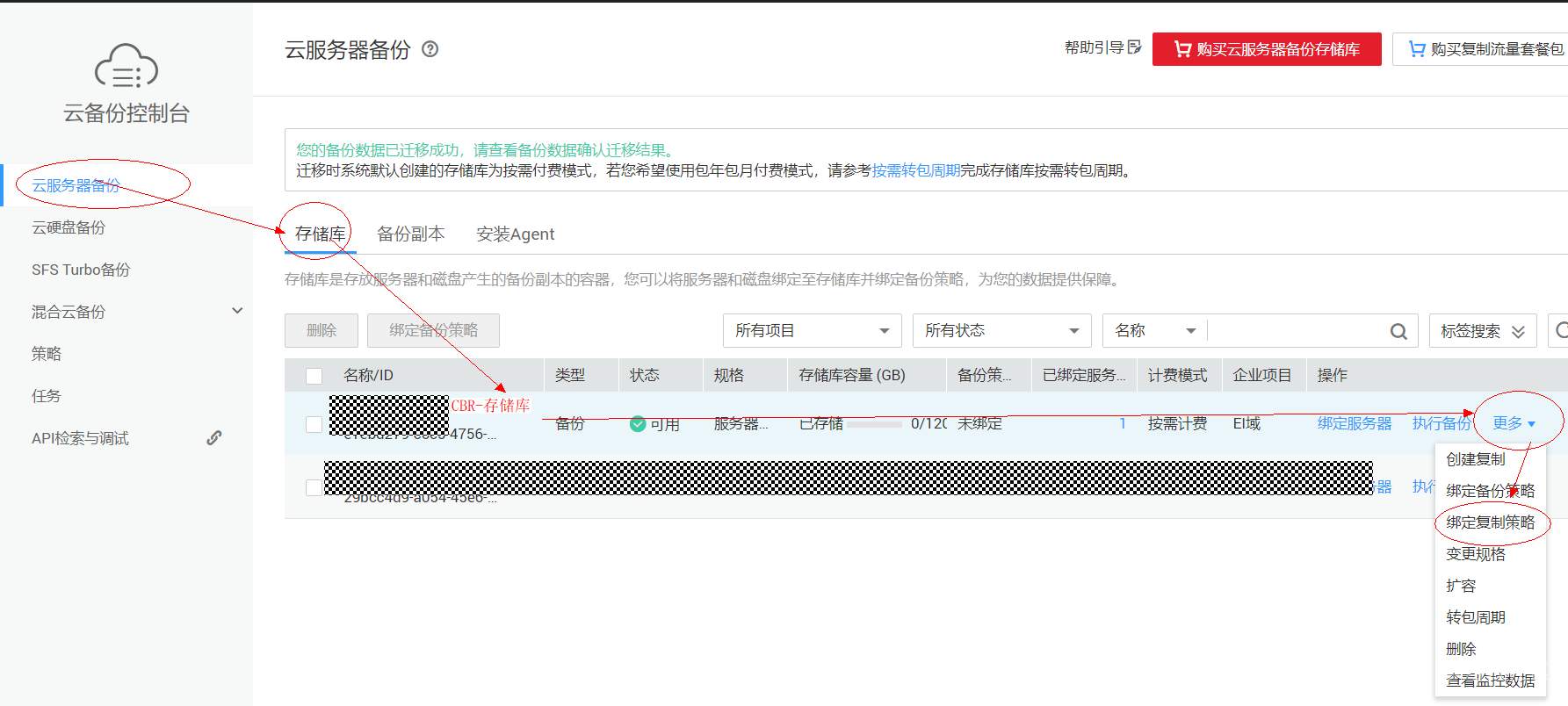This screenshot has width=1568, height=706.
Task: Expand the 标签搜索 panel
Action: (1483, 331)
